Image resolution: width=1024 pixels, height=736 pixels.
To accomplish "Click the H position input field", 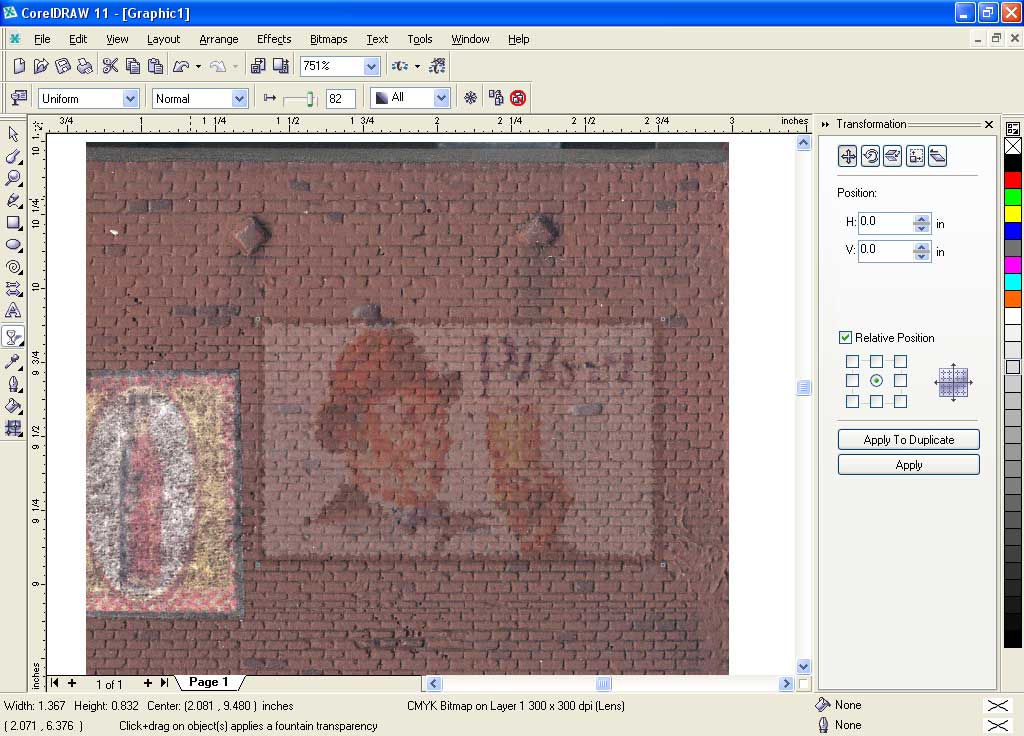I will click(x=884, y=222).
